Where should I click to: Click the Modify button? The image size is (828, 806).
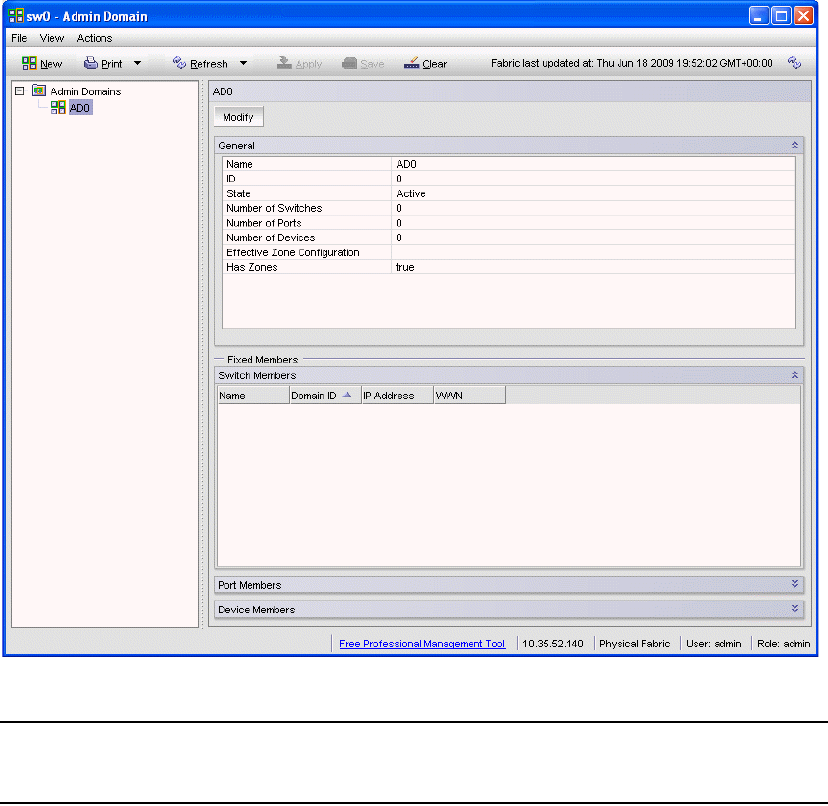(x=238, y=117)
